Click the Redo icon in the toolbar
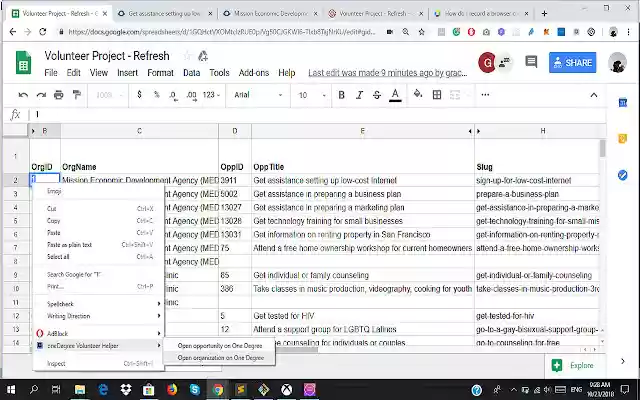 [x=41, y=95]
